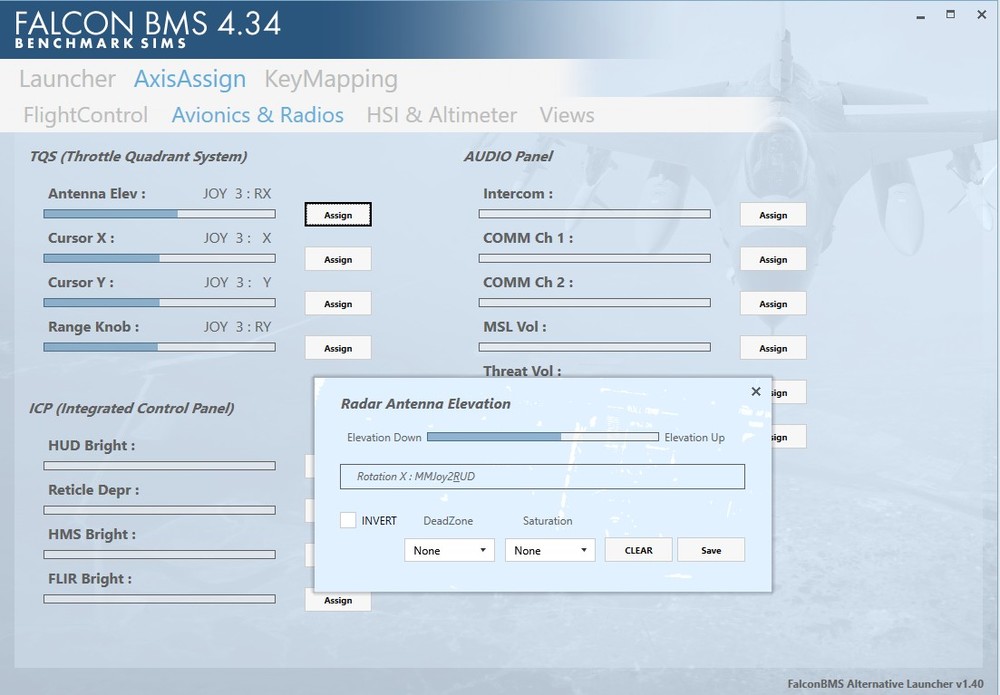Open the Views sub-tab

coord(567,115)
